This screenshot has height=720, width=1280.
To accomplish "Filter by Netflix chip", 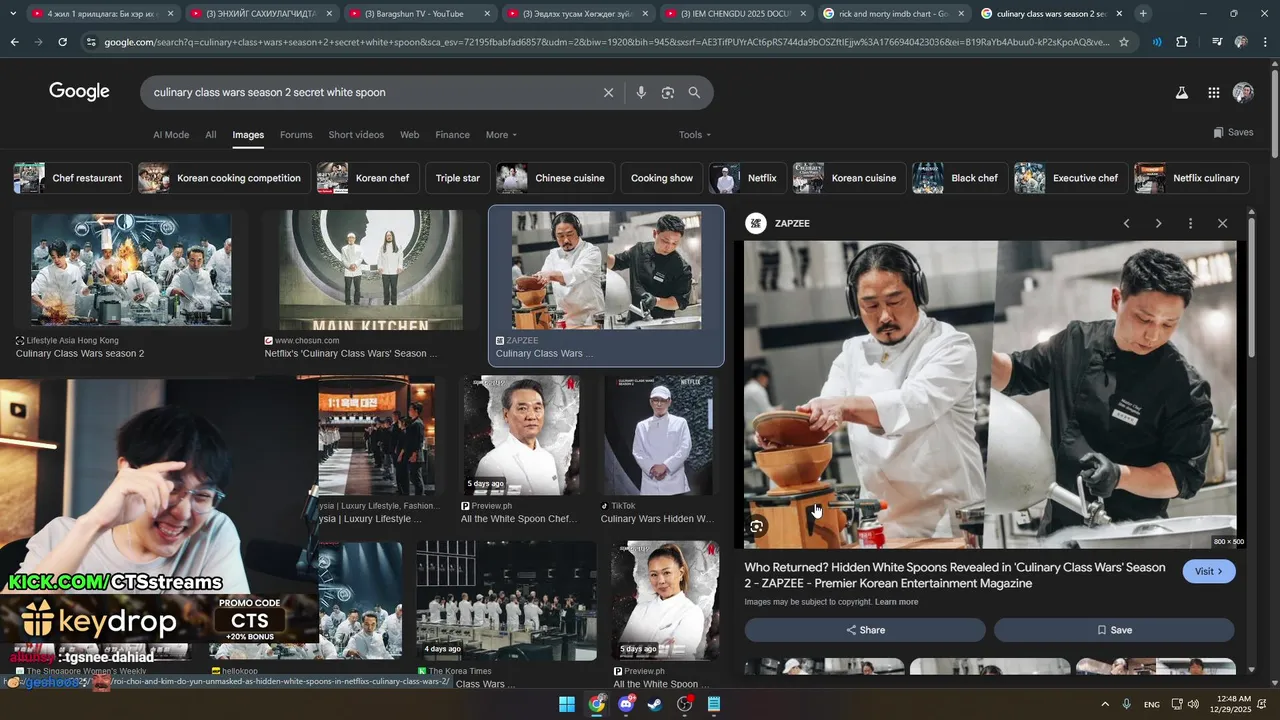I will coord(747,178).
